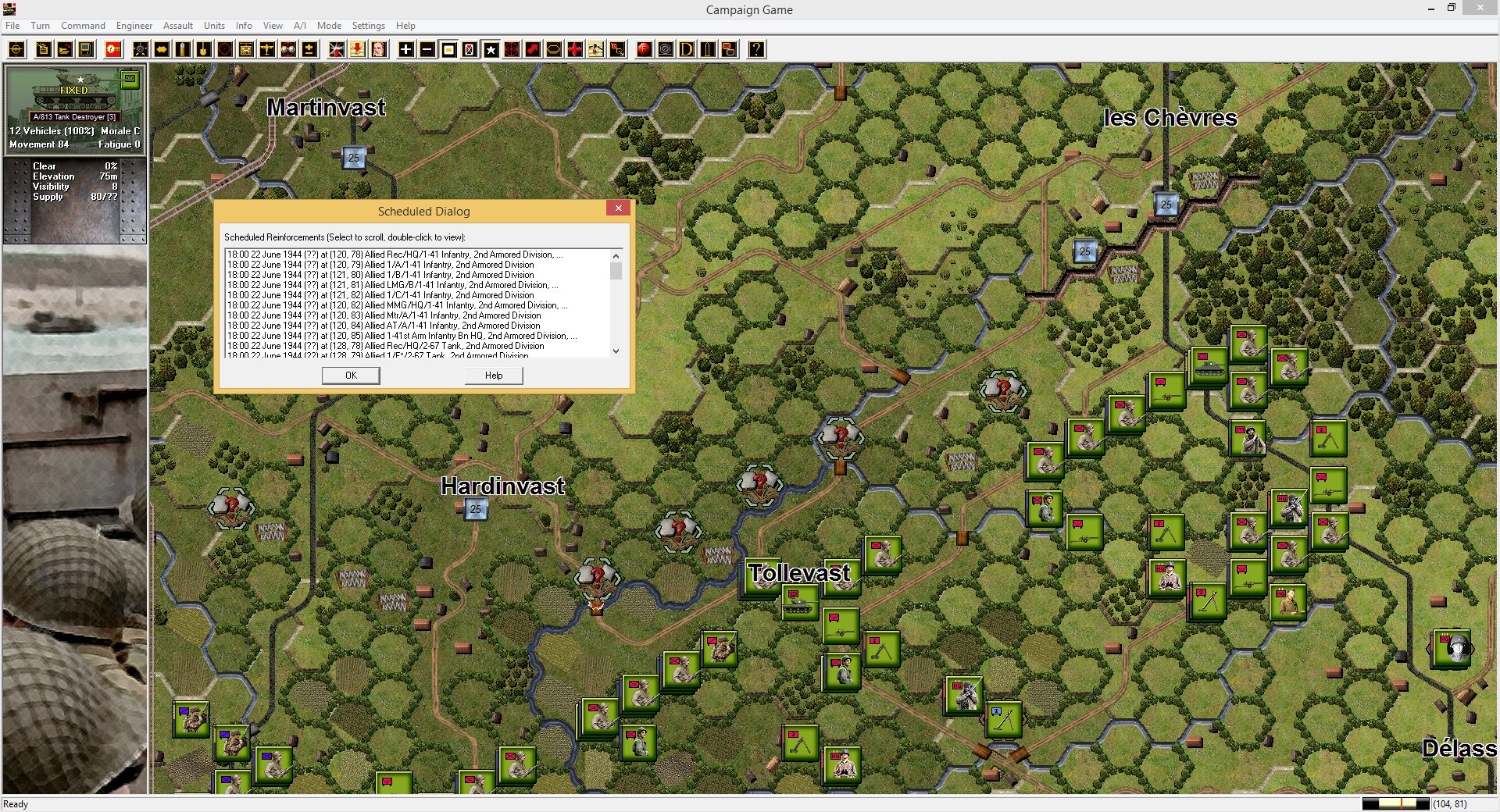The width and height of the screenshot is (1500, 812).
Task: Click scroll-up arrow of reinforcements list
Action: pos(616,255)
